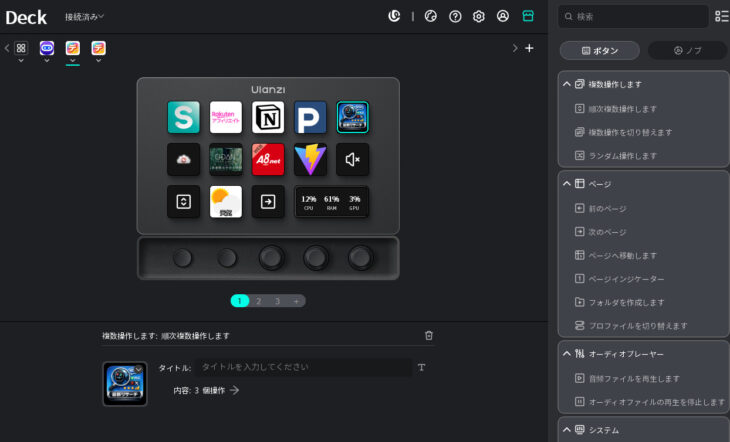Switch to the ノブ tab
Viewport: 730px width, 442px height.
click(x=688, y=50)
